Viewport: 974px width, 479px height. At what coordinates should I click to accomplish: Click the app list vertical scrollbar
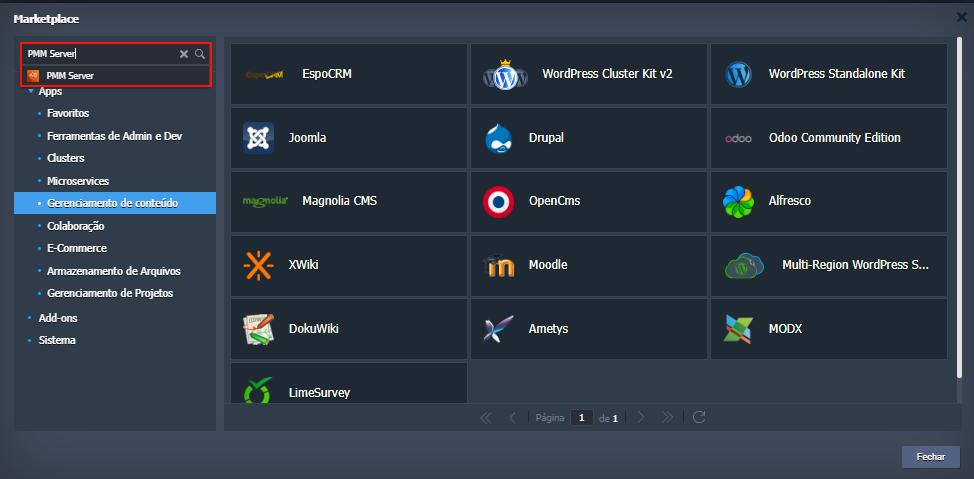tap(960, 208)
